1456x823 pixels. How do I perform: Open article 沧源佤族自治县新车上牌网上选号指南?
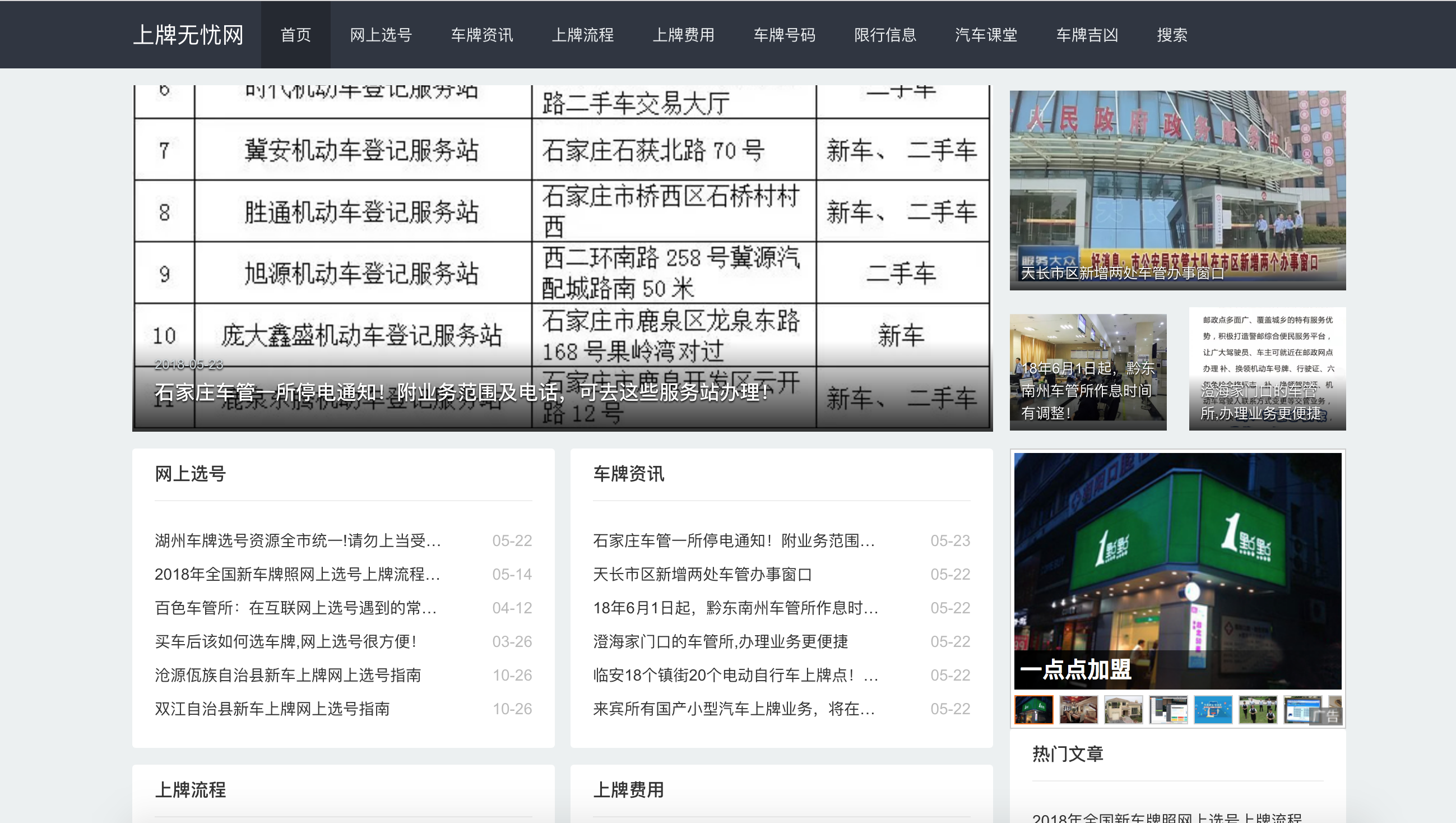[288, 676]
